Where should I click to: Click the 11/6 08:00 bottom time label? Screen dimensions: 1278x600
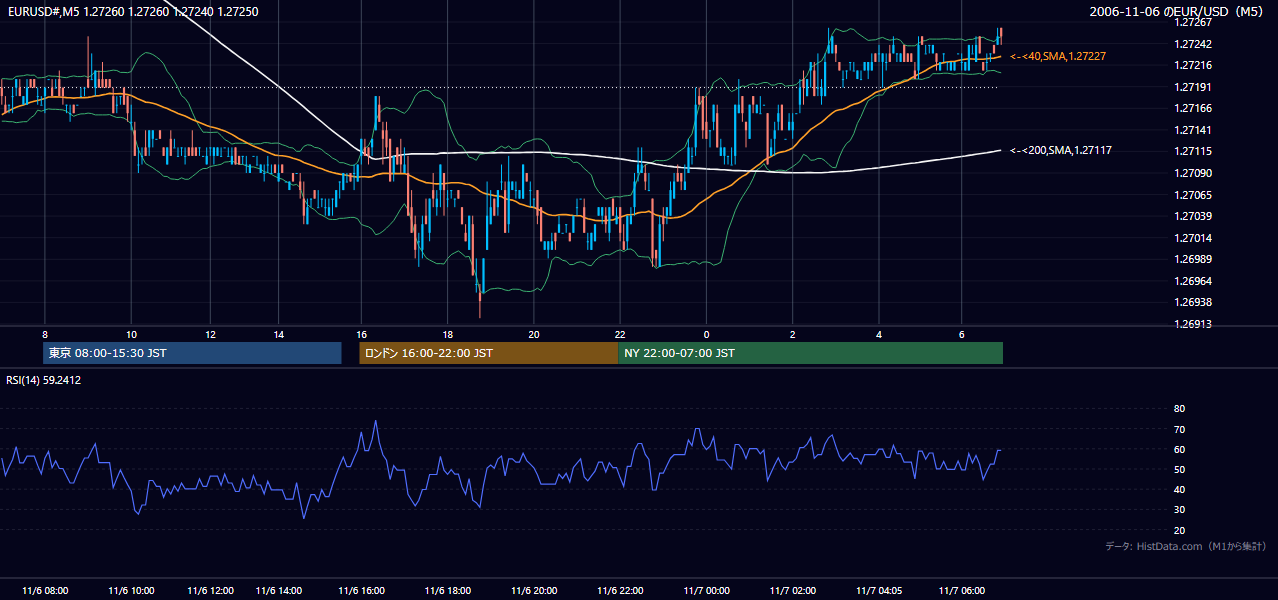click(45, 591)
